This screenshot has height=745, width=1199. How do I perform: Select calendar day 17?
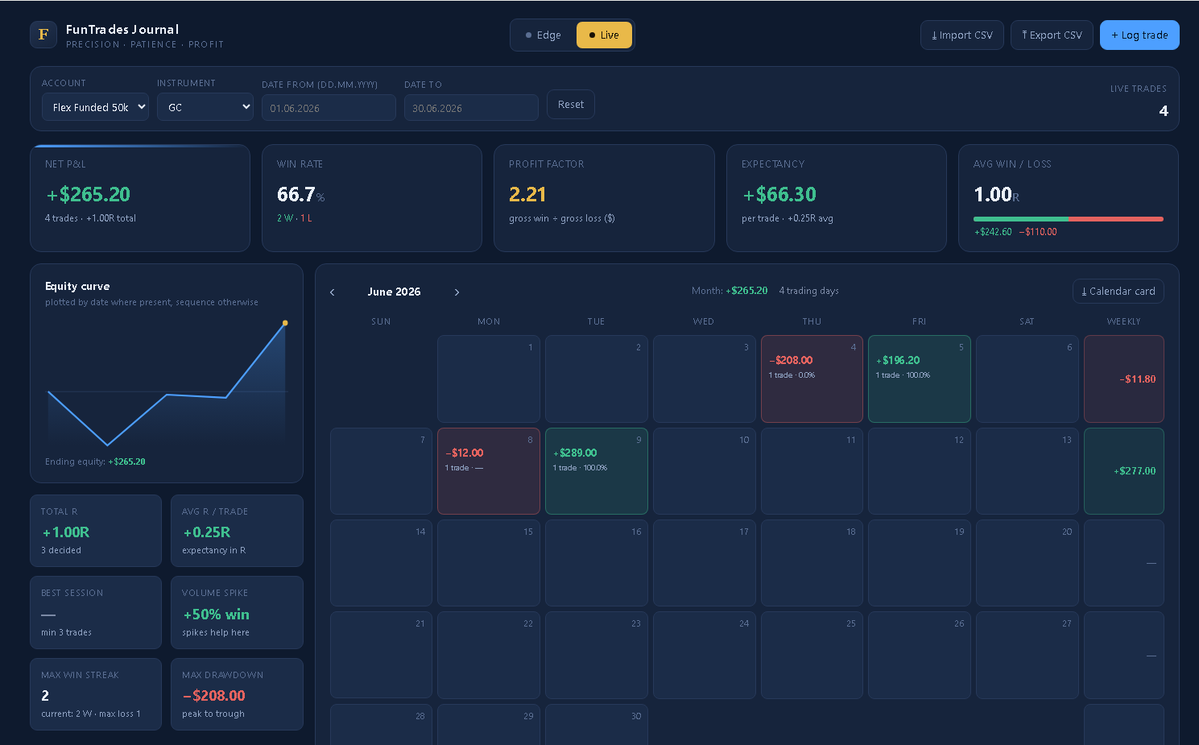(703, 564)
